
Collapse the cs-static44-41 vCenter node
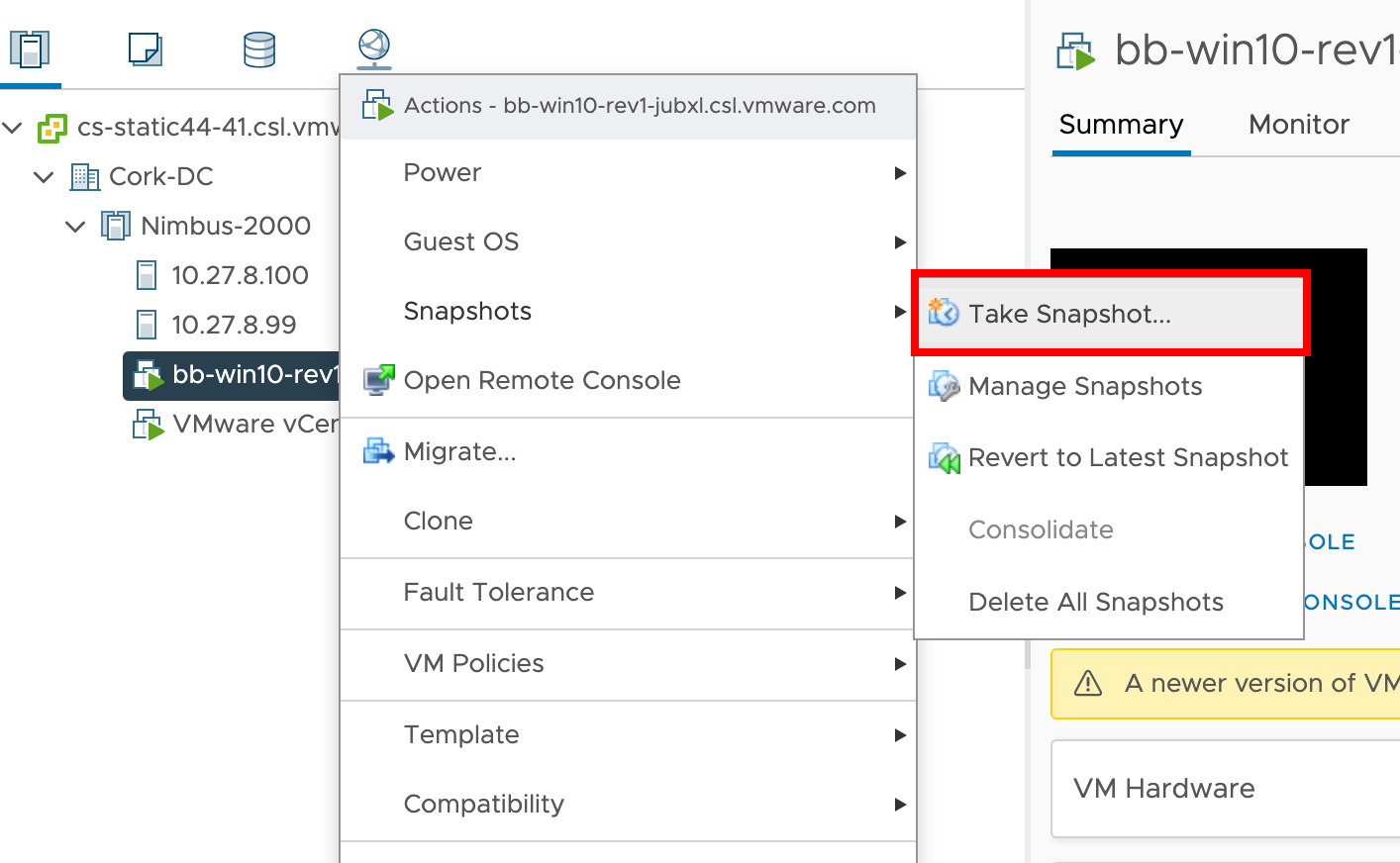coord(14,129)
